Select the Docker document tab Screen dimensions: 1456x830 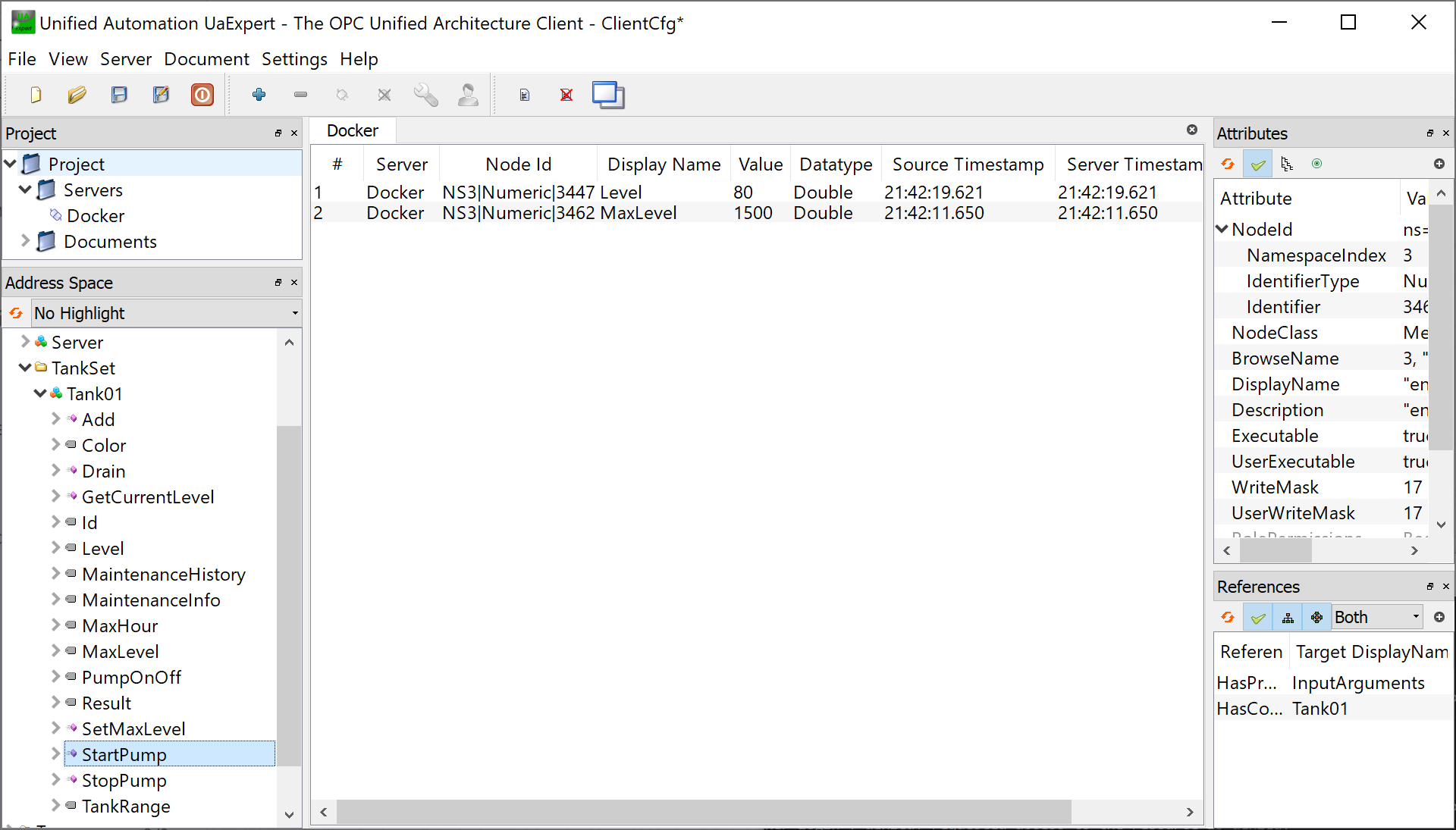[x=353, y=130]
